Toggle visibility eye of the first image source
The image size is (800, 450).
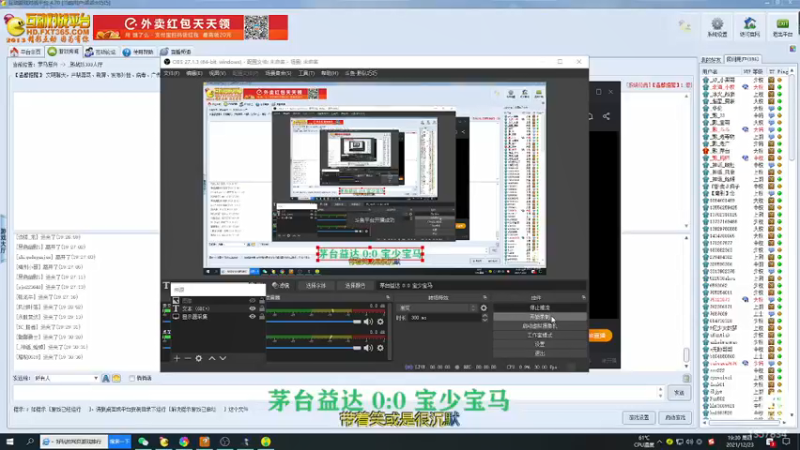(252, 301)
